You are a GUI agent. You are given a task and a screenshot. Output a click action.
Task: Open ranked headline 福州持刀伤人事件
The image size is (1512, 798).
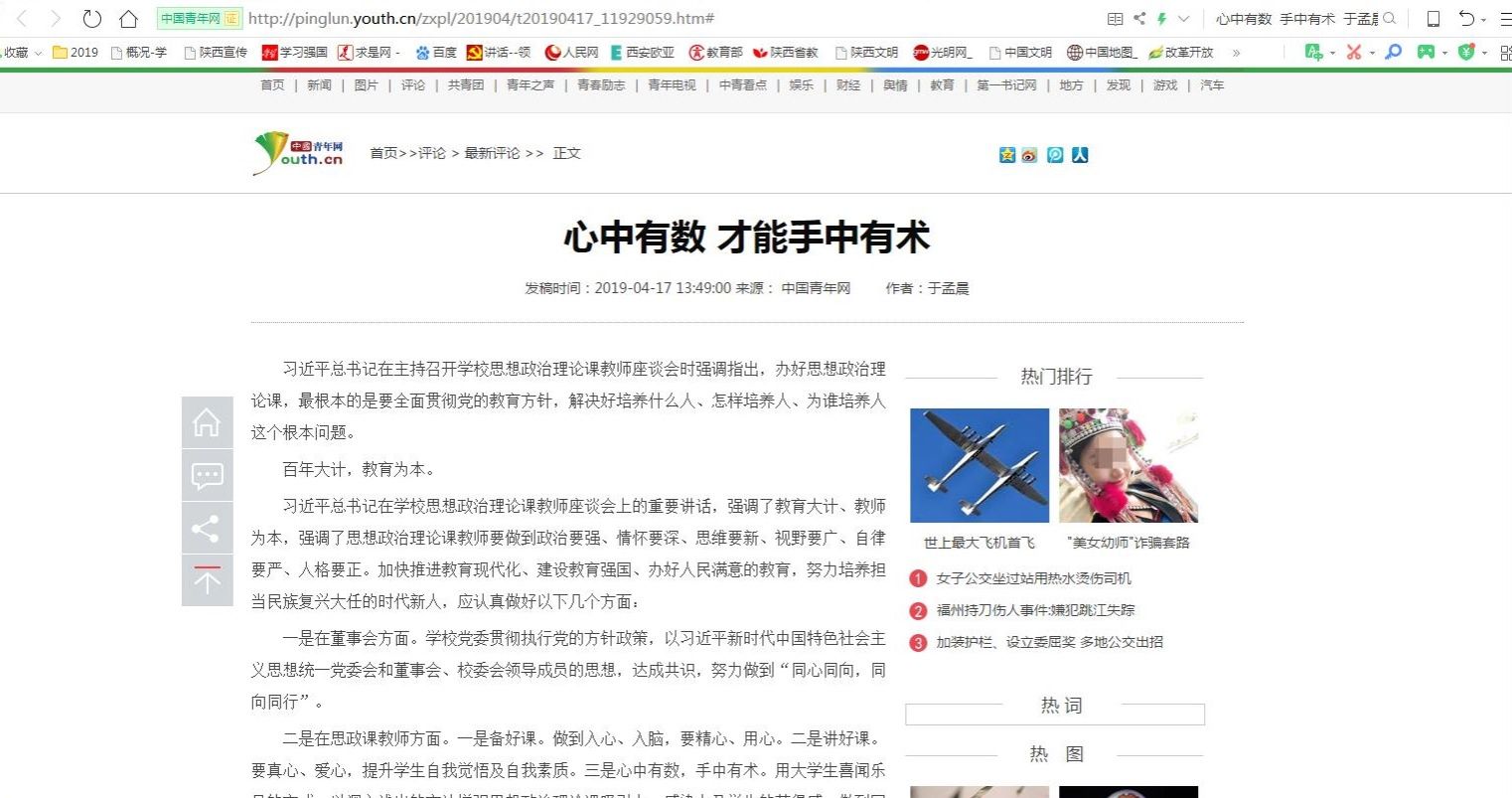[1035, 610]
